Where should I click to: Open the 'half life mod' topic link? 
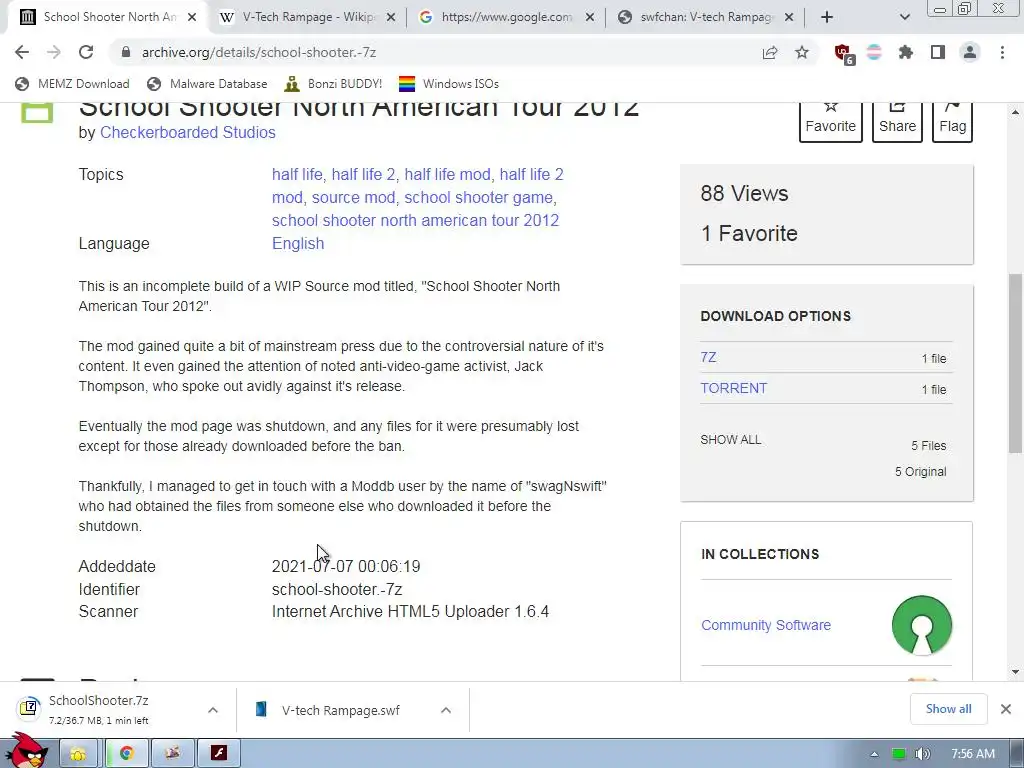coord(447,174)
